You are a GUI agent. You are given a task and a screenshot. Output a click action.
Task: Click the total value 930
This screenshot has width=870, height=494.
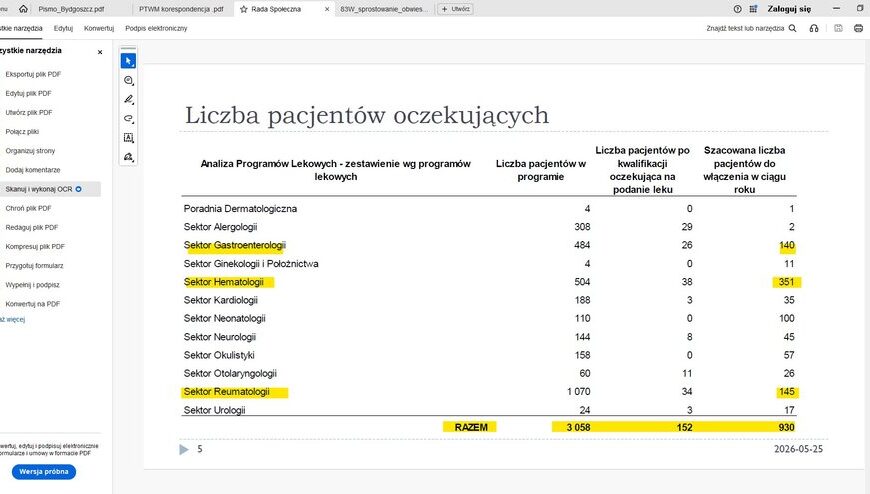point(786,427)
